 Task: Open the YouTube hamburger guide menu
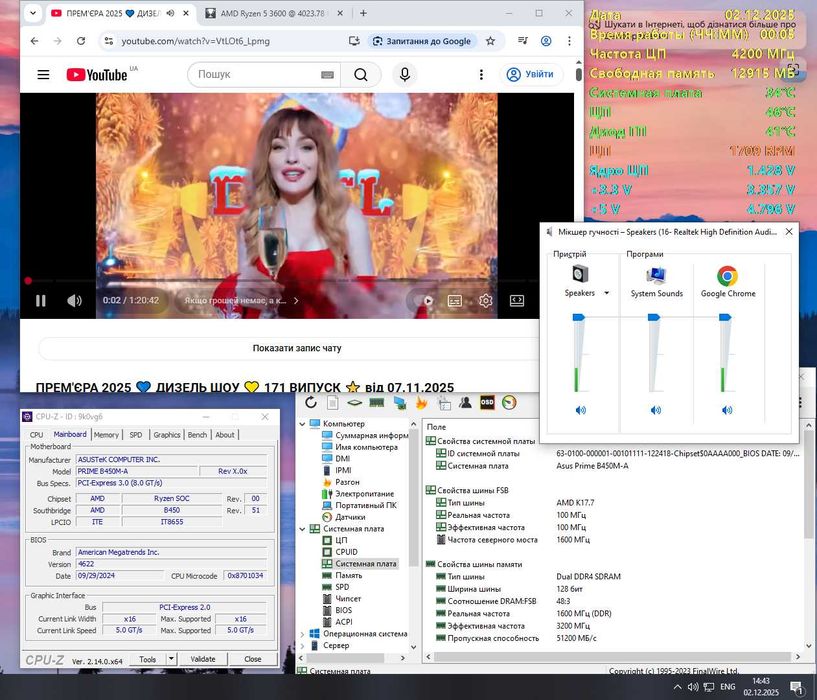43,74
